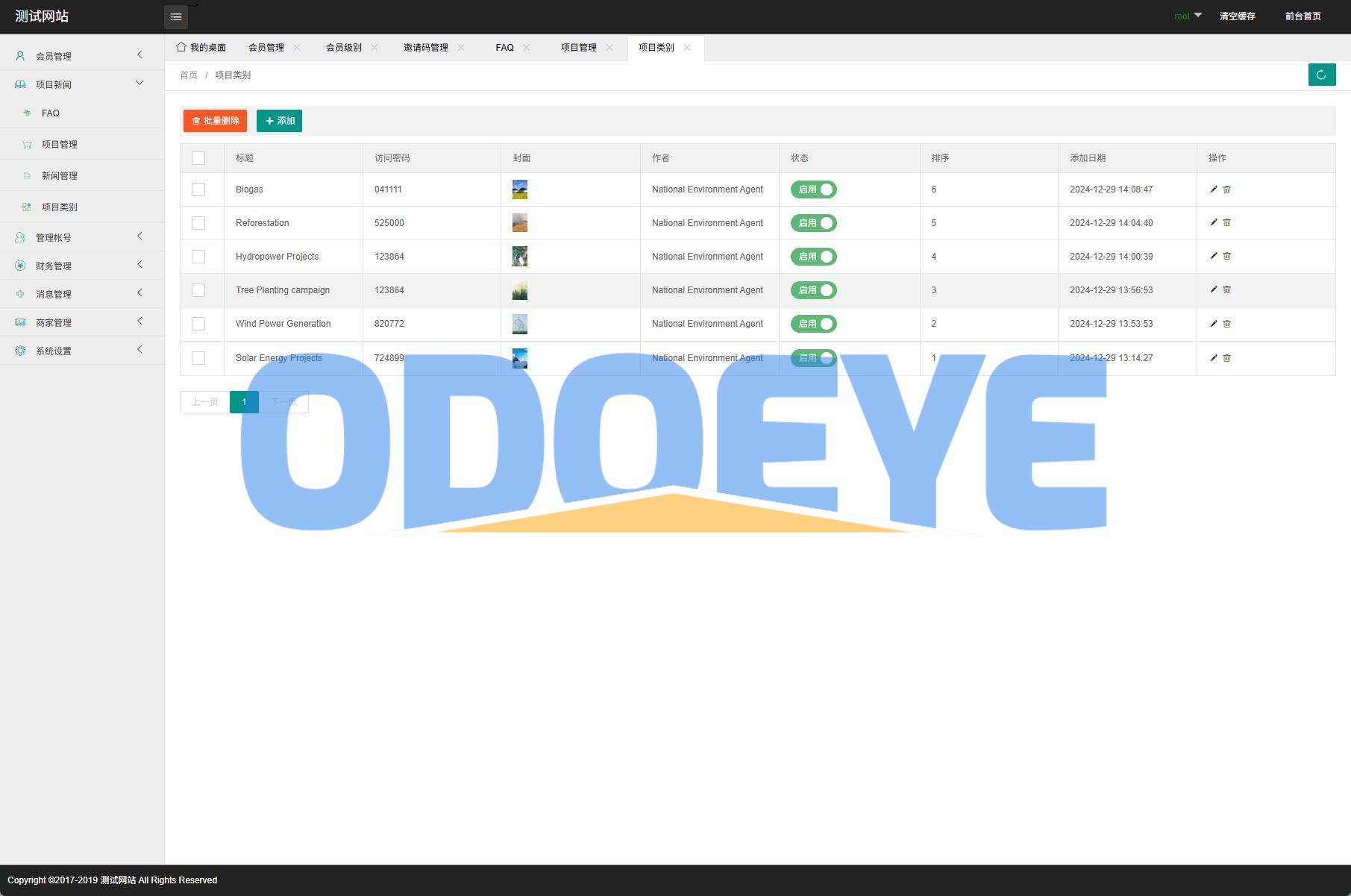The width and height of the screenshot is (1351, 896).
Task: Delete the Tree Planting campaign trash icon
Action: coord(1226,289)
